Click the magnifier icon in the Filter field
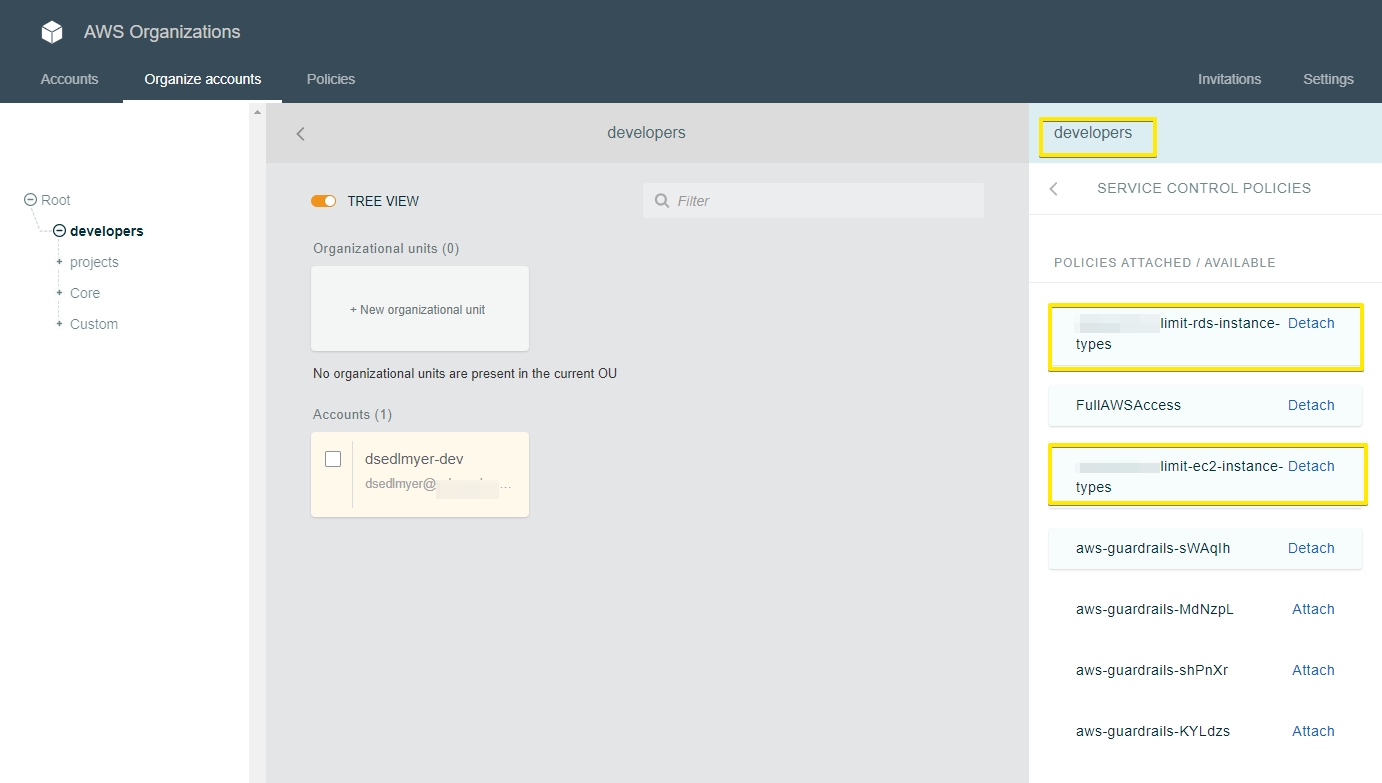 pyautogui.click(x=661, y=200)
